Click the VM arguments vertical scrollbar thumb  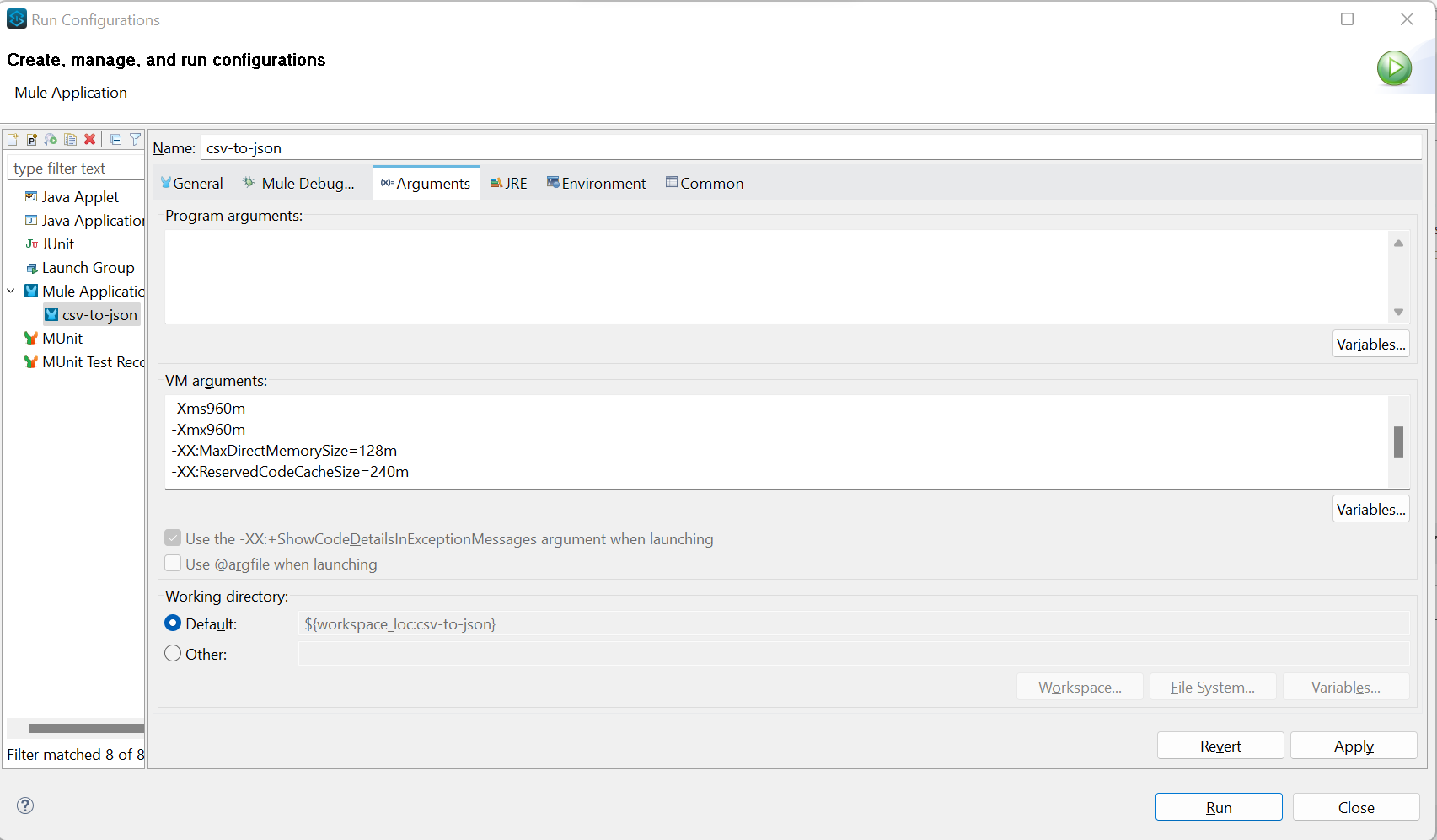point(1398,441)
